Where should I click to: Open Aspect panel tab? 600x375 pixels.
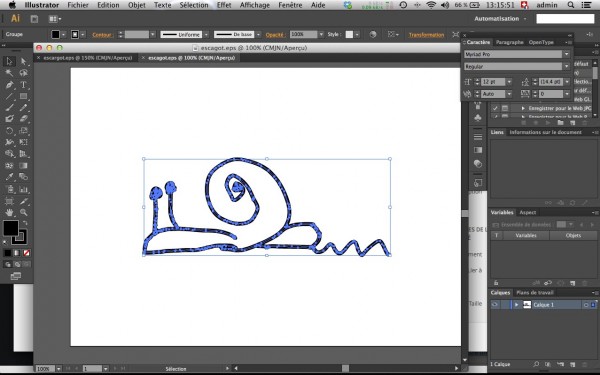pyautogui.click(x=527, y=212)
